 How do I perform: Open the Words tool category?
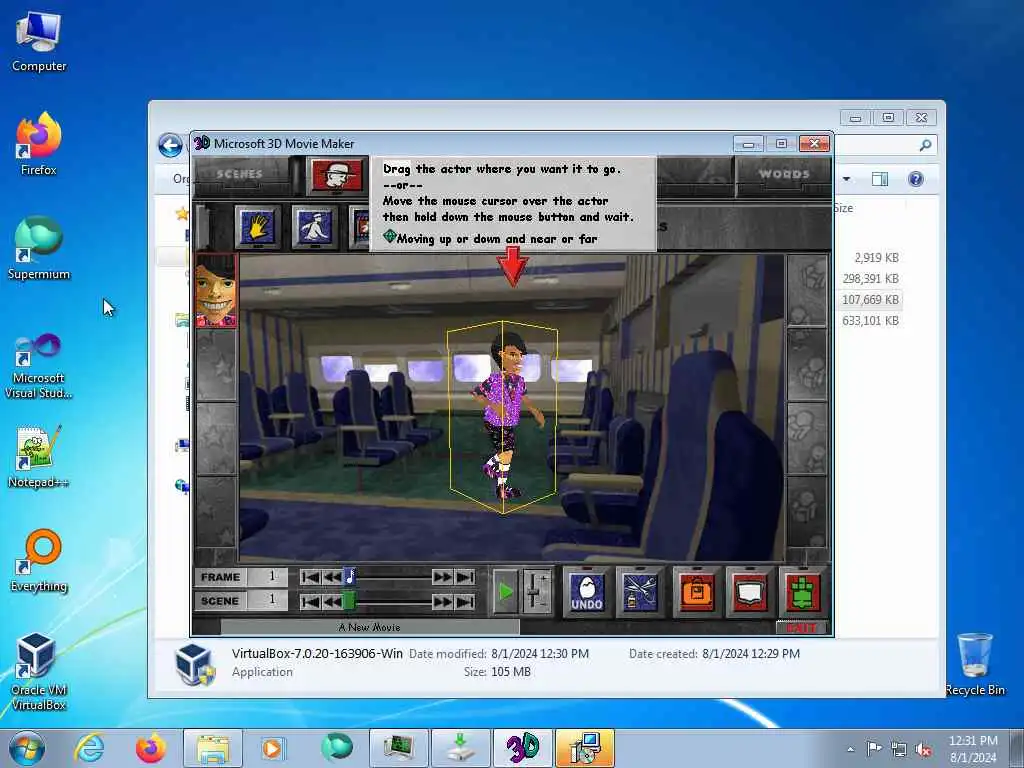coord(784,174)
